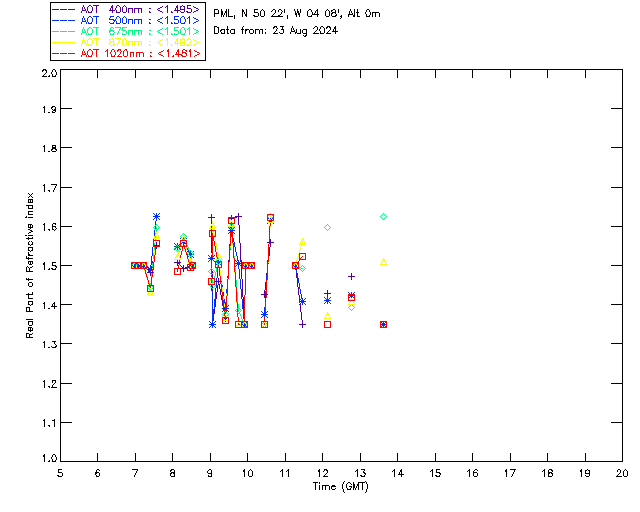Click the x-axis tick label 9
The width and height of the screenshot is (640, 512).
pos(210,473)
